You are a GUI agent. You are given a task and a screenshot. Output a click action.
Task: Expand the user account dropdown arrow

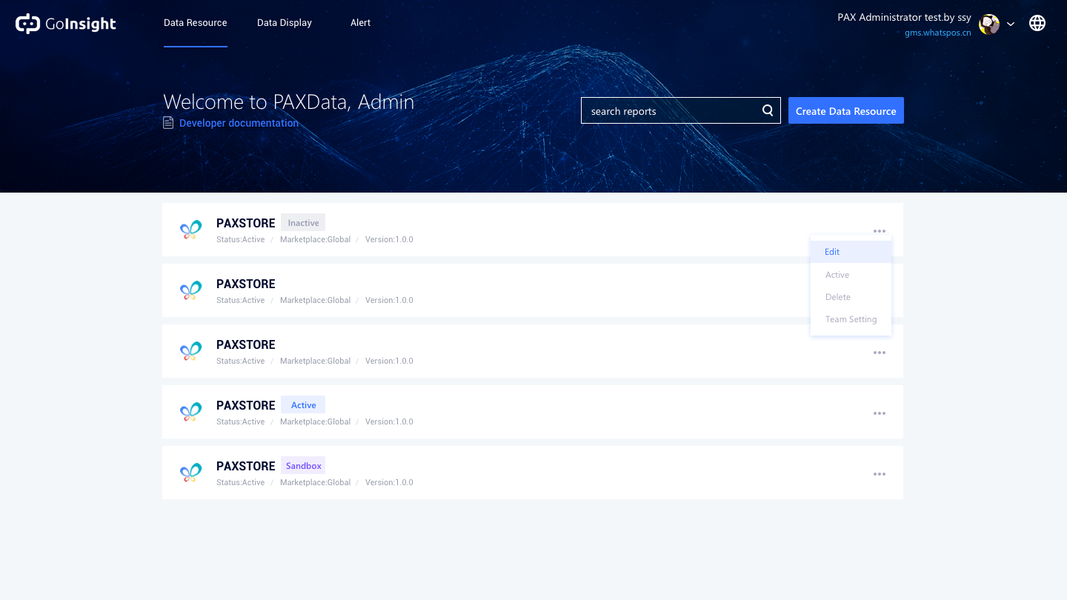point(1011,24)
